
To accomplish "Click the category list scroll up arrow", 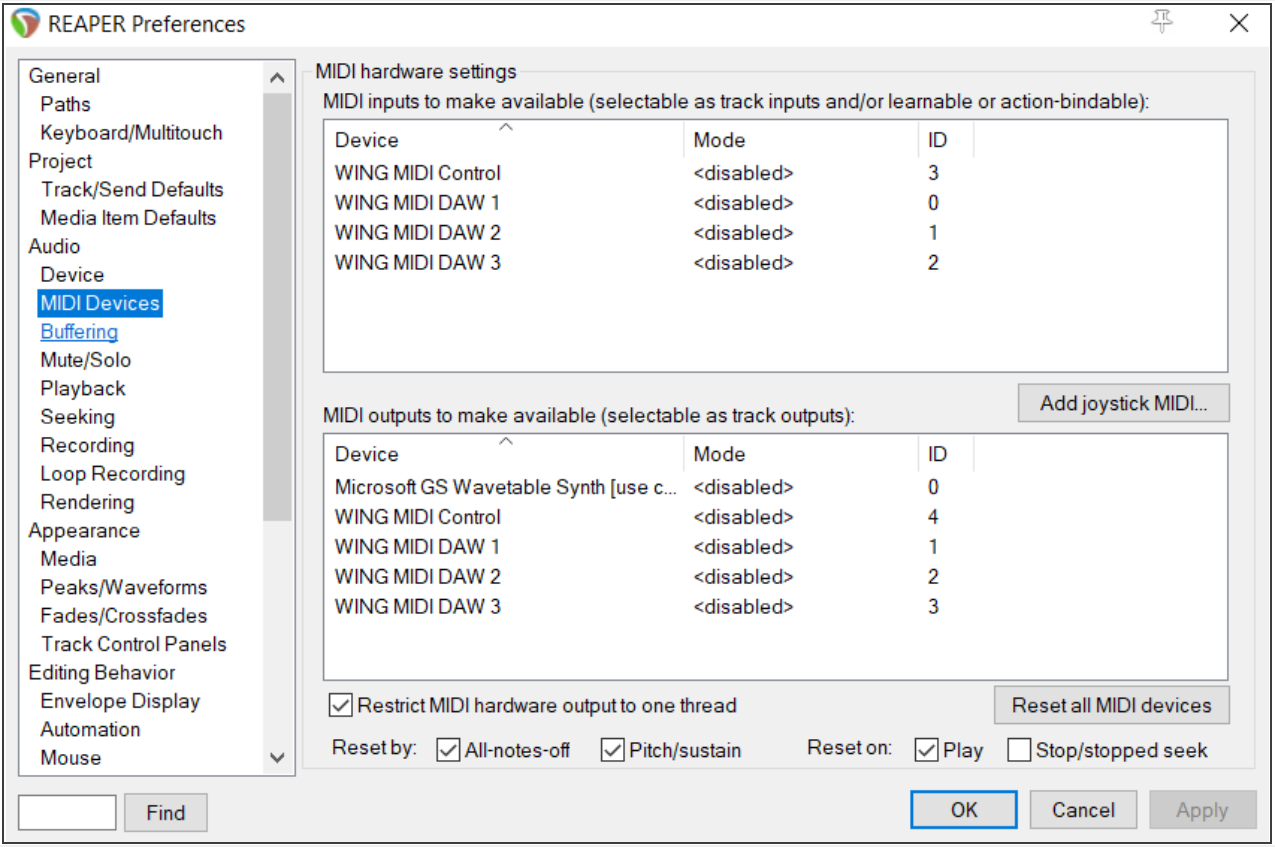I will pyautogui.click(x=277, y=77).
